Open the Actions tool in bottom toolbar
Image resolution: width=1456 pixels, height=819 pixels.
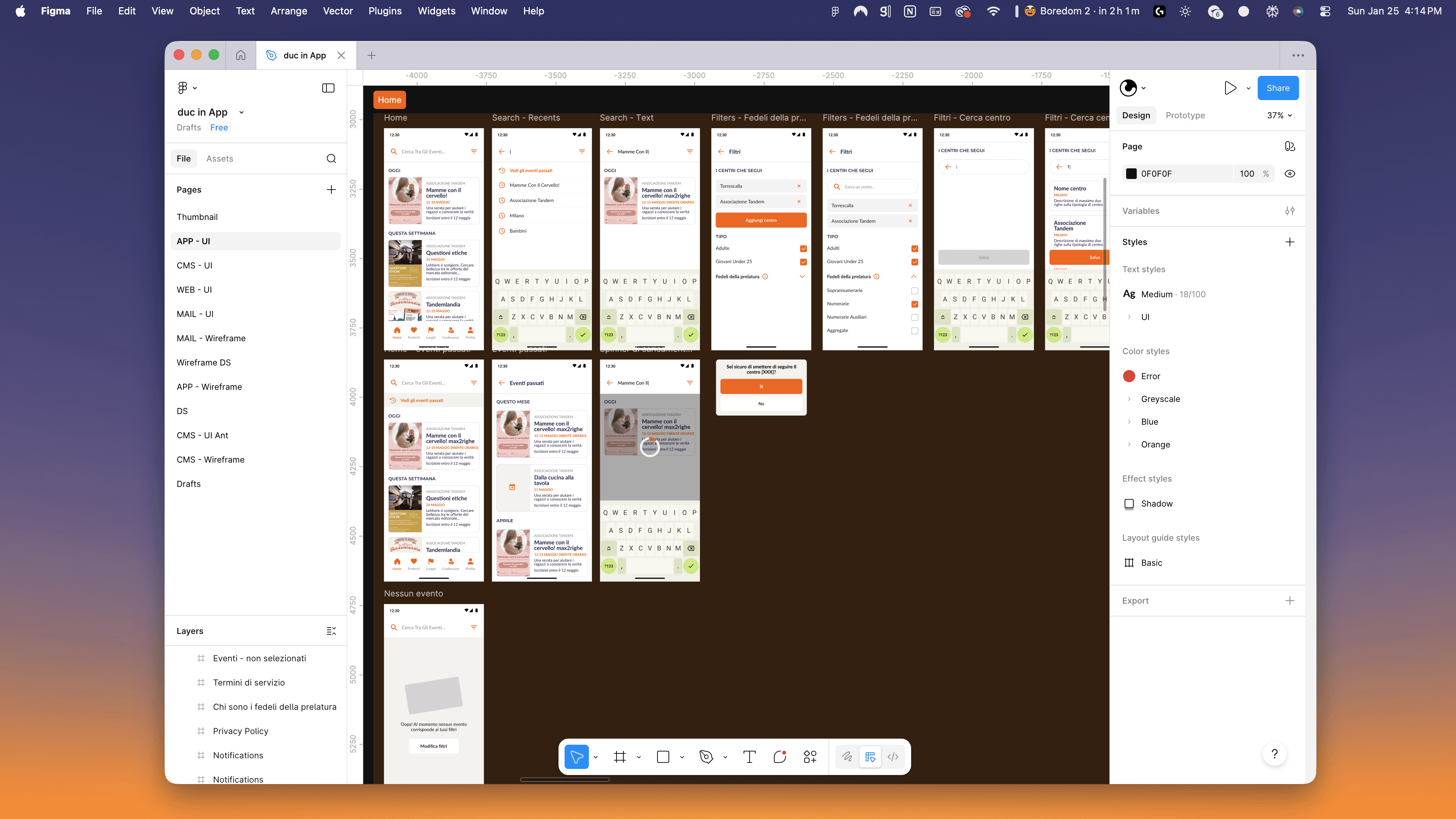coord(810,757)
